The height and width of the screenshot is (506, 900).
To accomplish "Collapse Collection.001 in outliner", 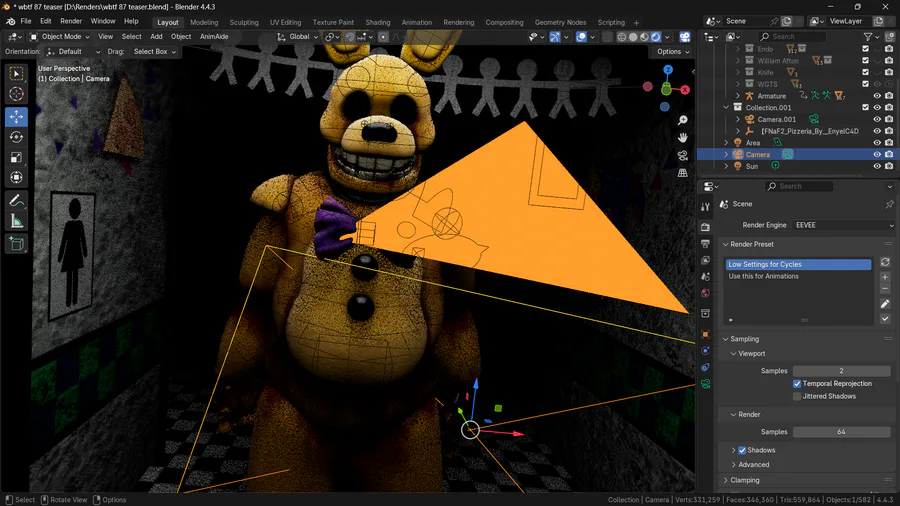I will tap(726, 107).
